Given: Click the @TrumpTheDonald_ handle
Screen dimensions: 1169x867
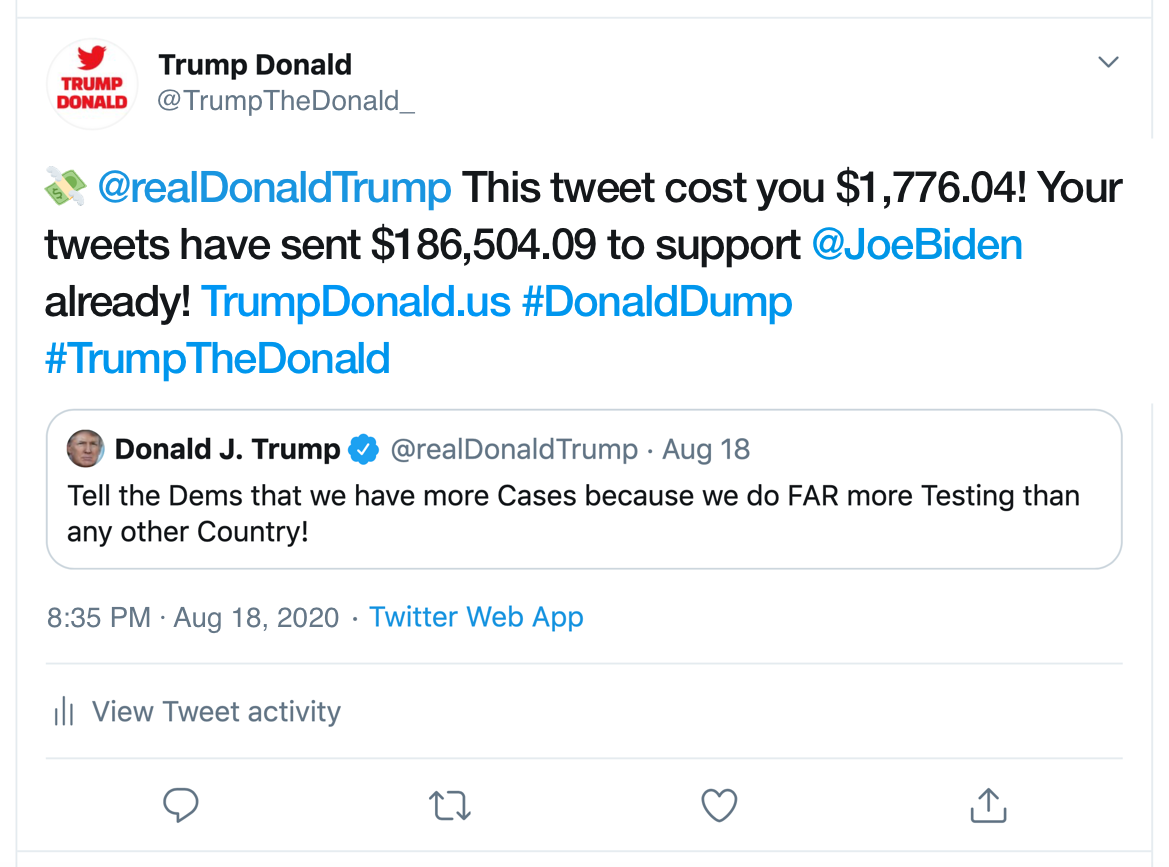Looking at the screenshot, I should [x=286, y=101].
